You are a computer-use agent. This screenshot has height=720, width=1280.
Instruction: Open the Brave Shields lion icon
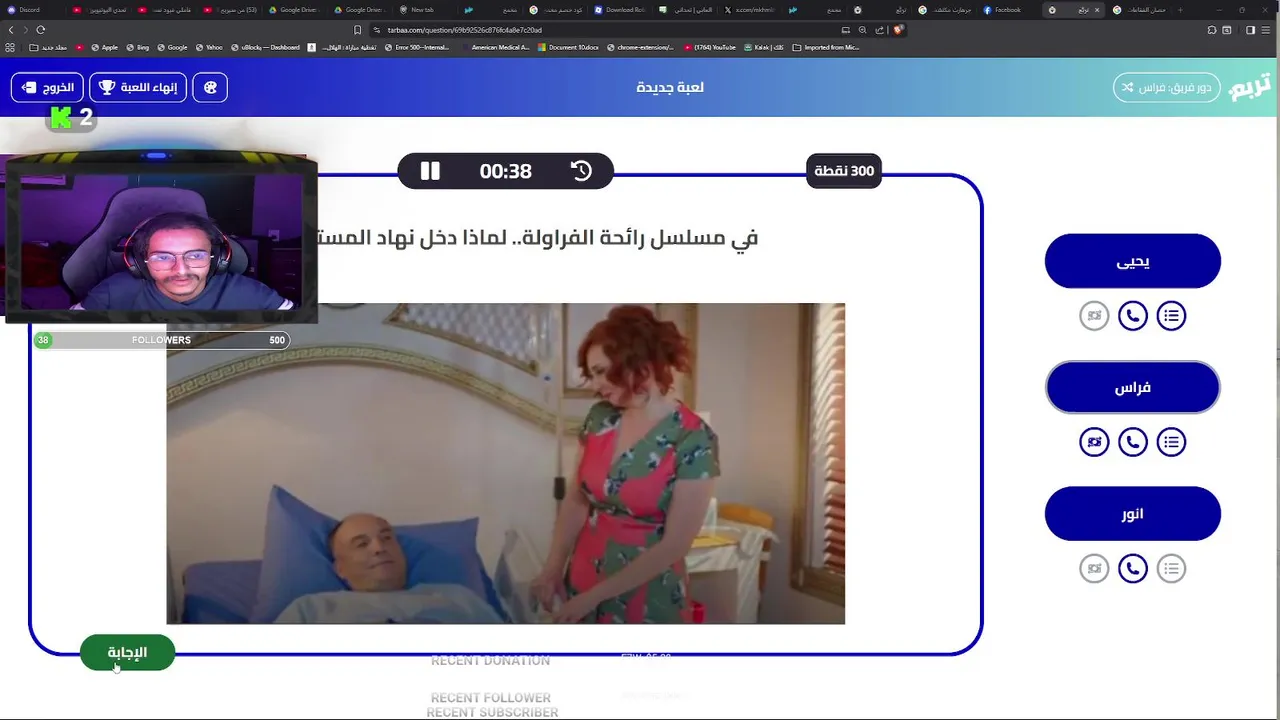tap(897, 30)
